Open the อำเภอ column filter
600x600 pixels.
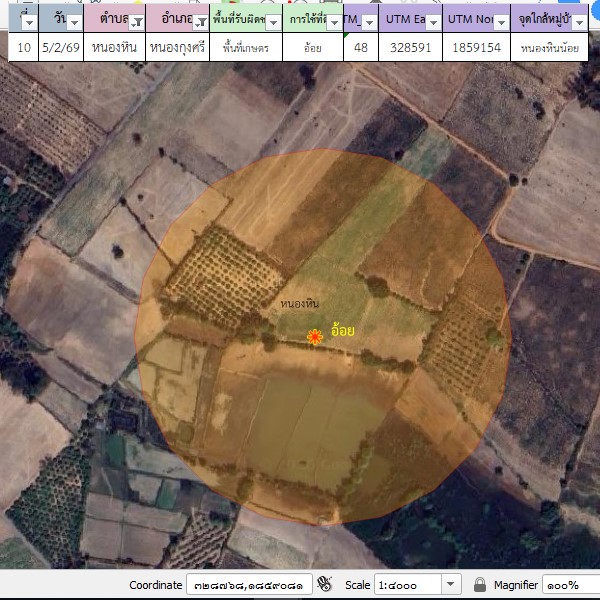[200, 23]
